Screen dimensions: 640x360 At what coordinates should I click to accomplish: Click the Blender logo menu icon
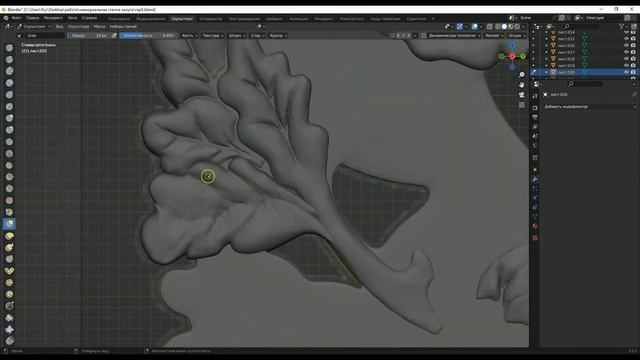tap(6, 18)
